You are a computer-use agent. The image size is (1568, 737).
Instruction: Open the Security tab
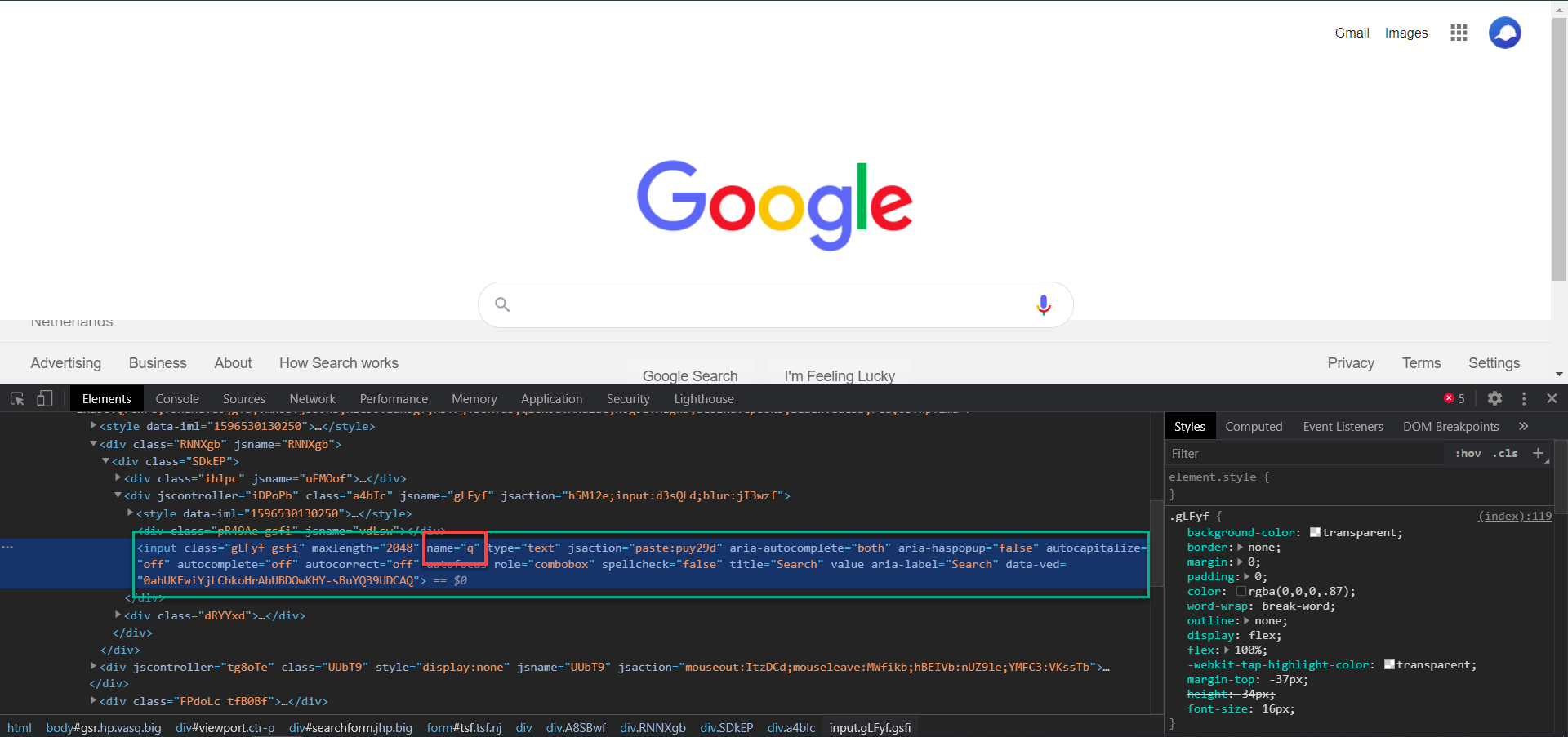click(628, 398)
